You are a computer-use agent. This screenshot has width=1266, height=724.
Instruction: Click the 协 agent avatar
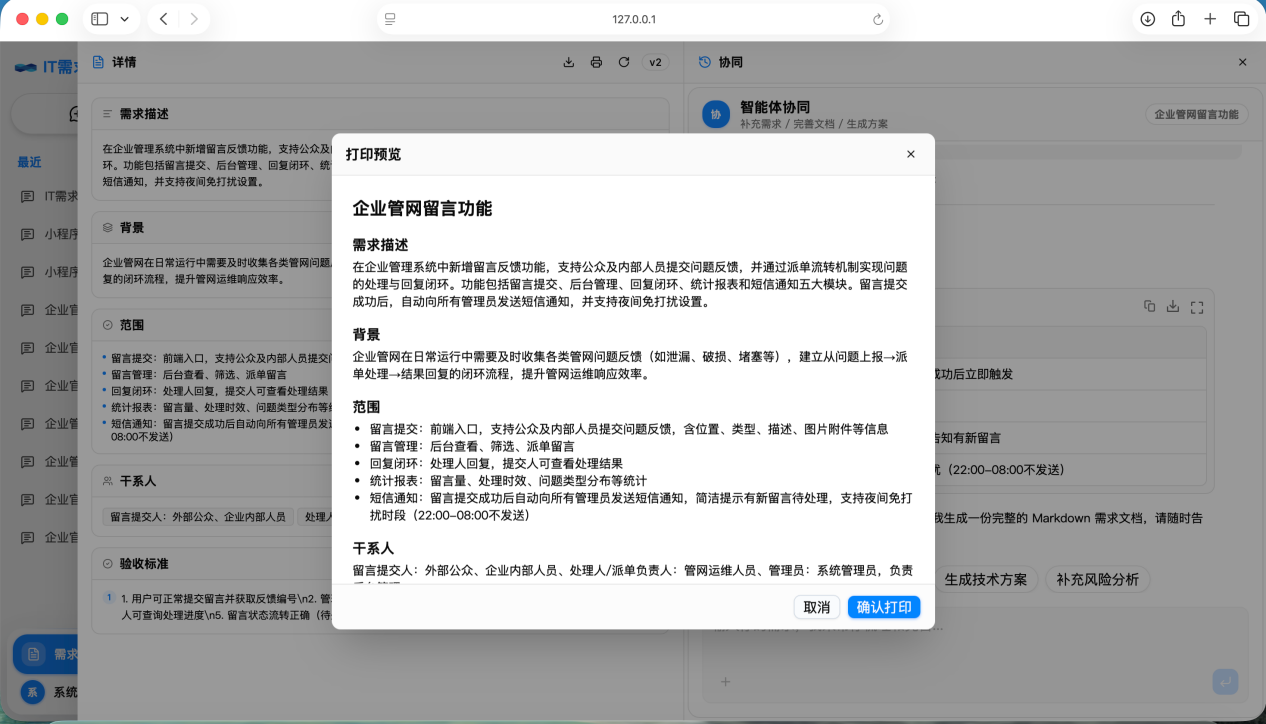point(716,115)
